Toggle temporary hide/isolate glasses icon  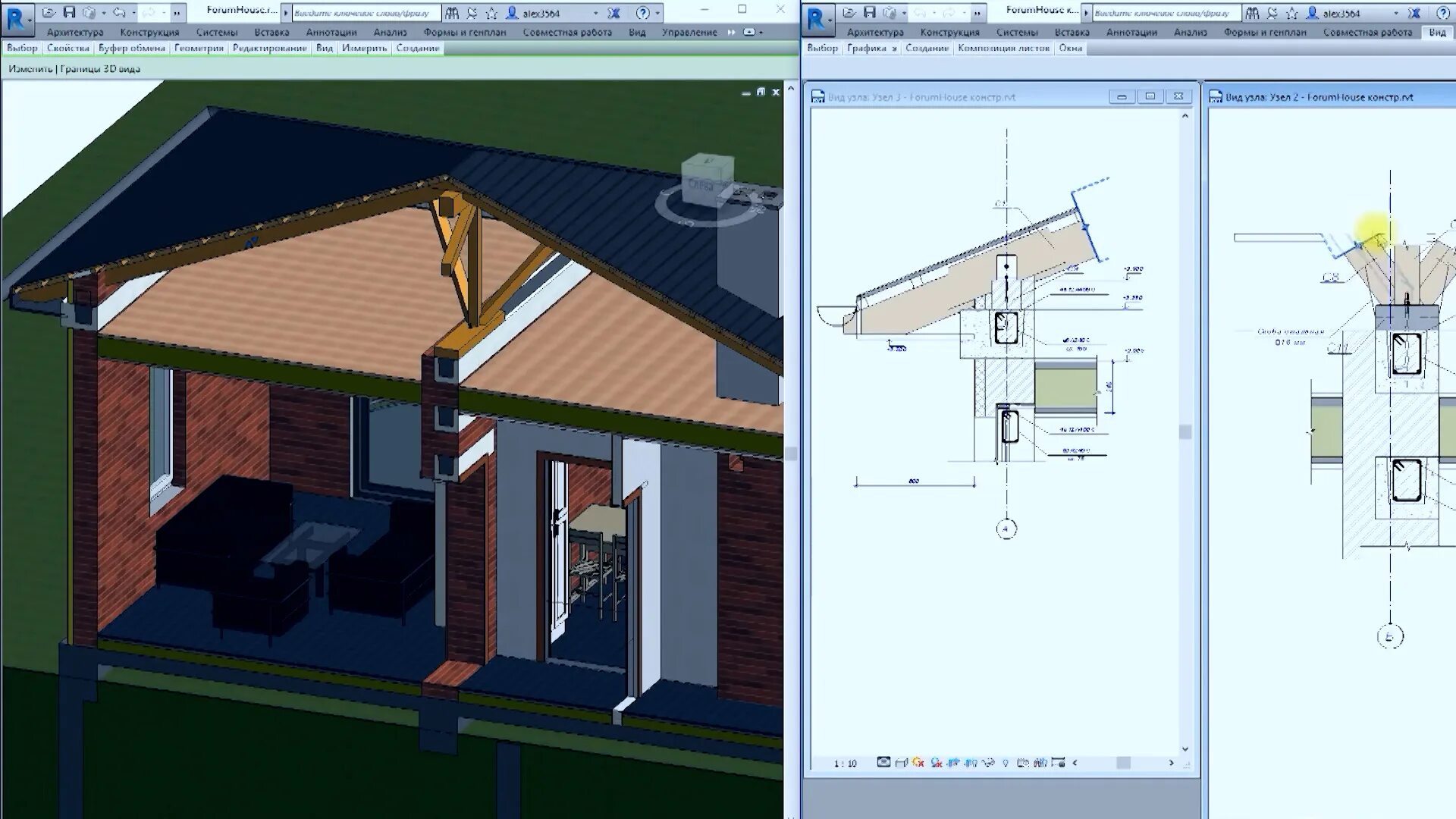(x=988, y=763)
